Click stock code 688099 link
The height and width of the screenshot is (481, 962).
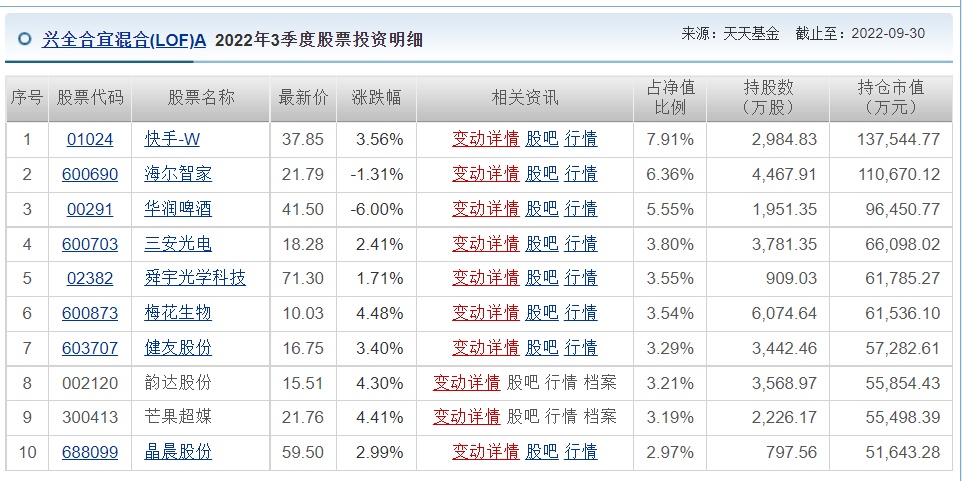click(90, 452)
